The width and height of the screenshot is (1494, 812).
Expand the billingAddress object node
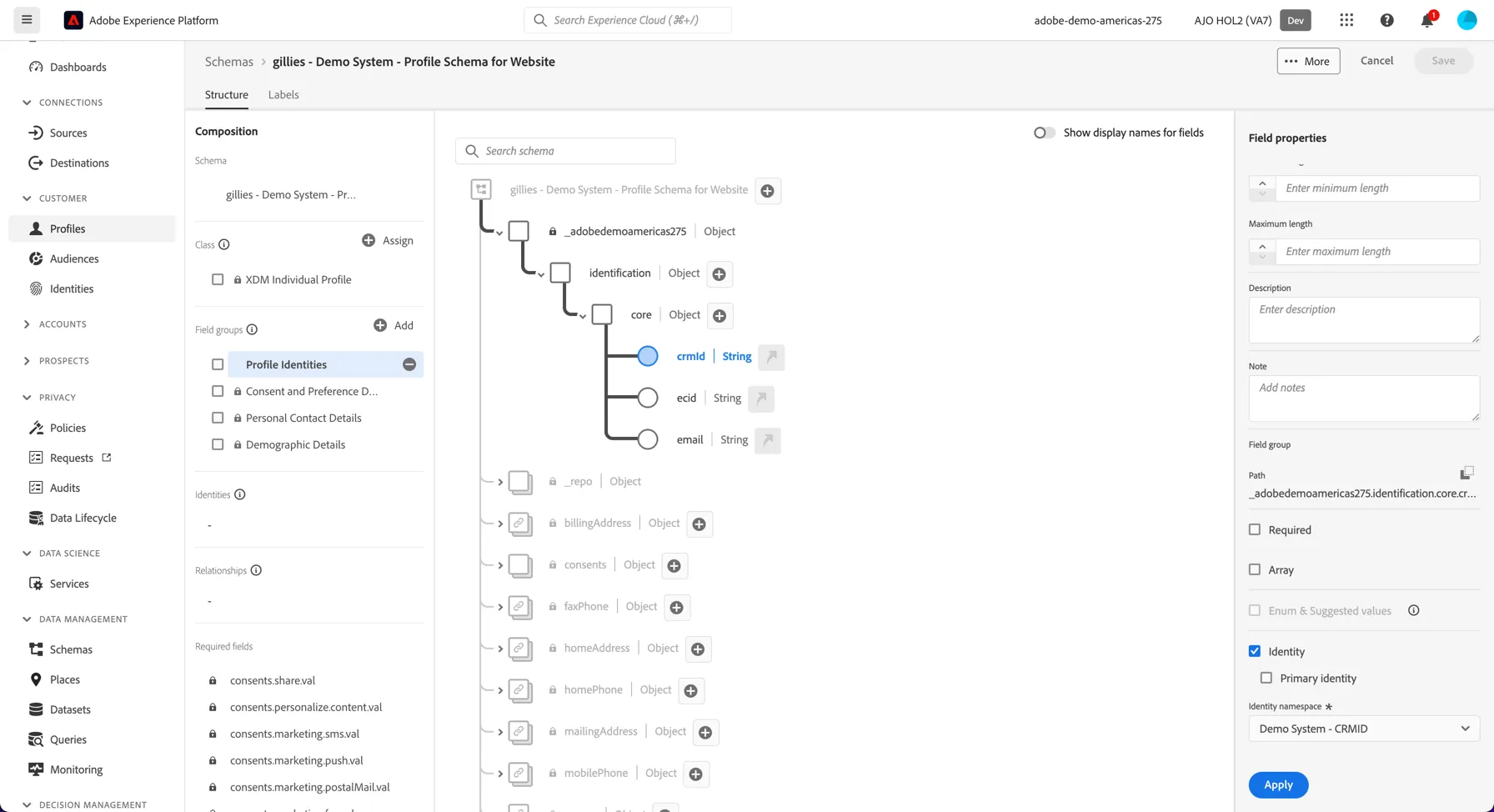pyautogui.click(x=500, y=524)
